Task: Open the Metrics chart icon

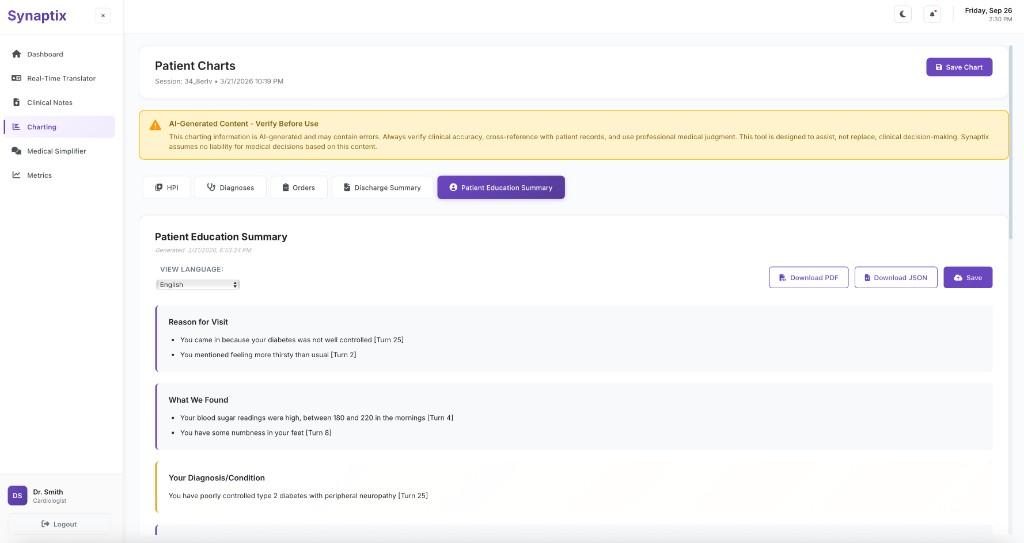Action: pos(16,175)
